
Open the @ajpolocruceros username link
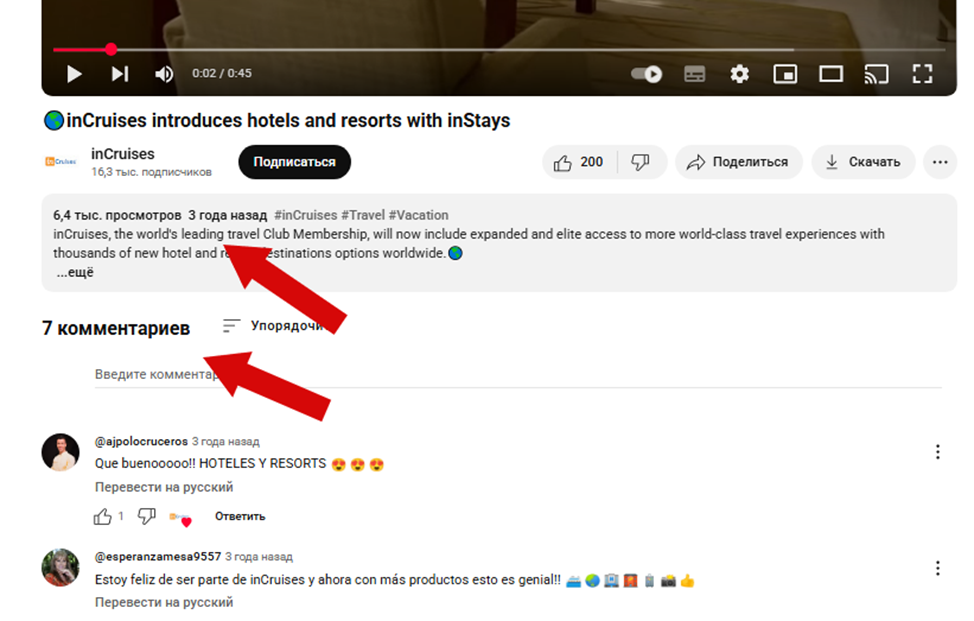[141, 442]
